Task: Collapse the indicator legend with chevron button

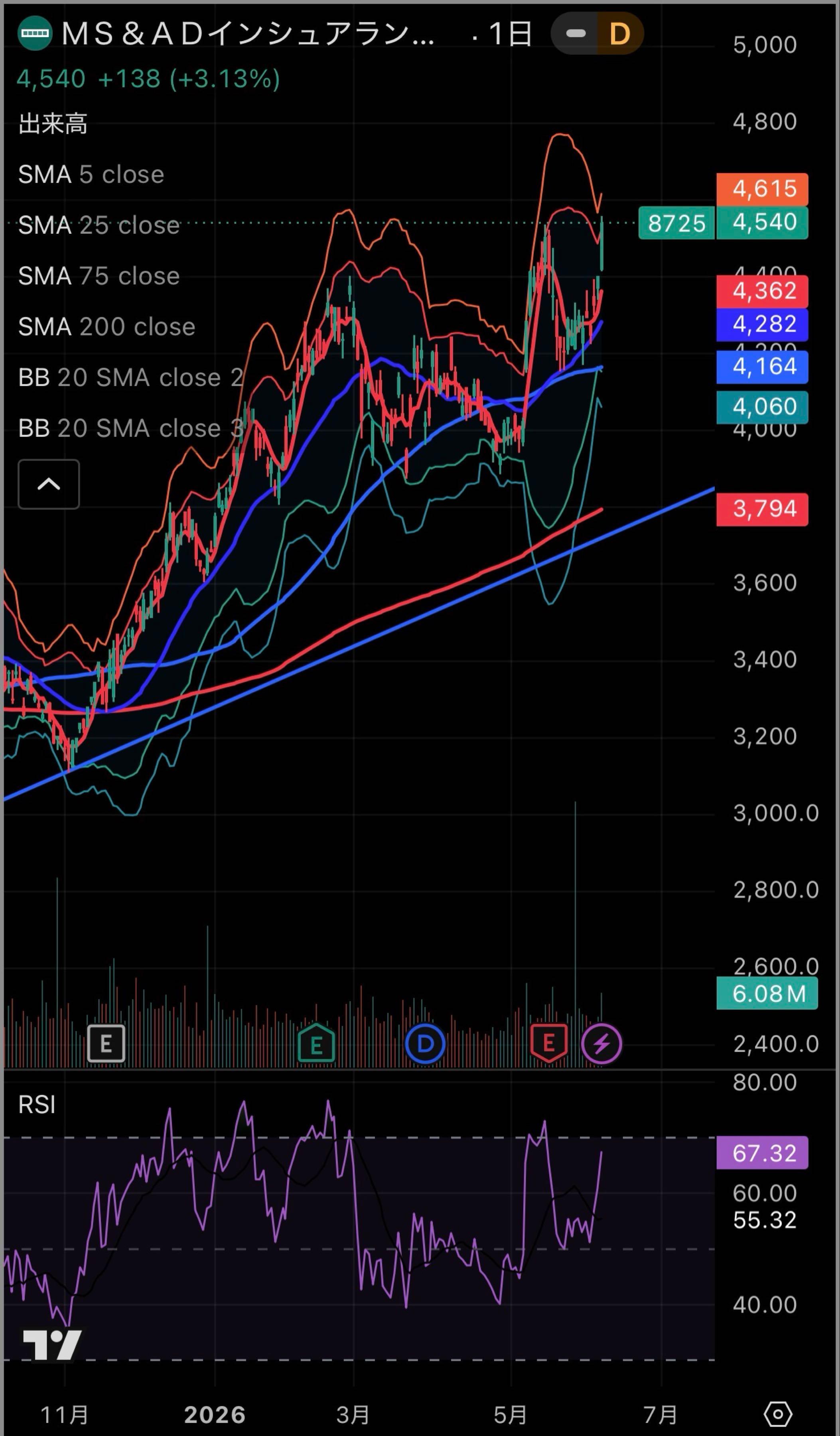Action: pyautogui.click(x=49, y=484)
